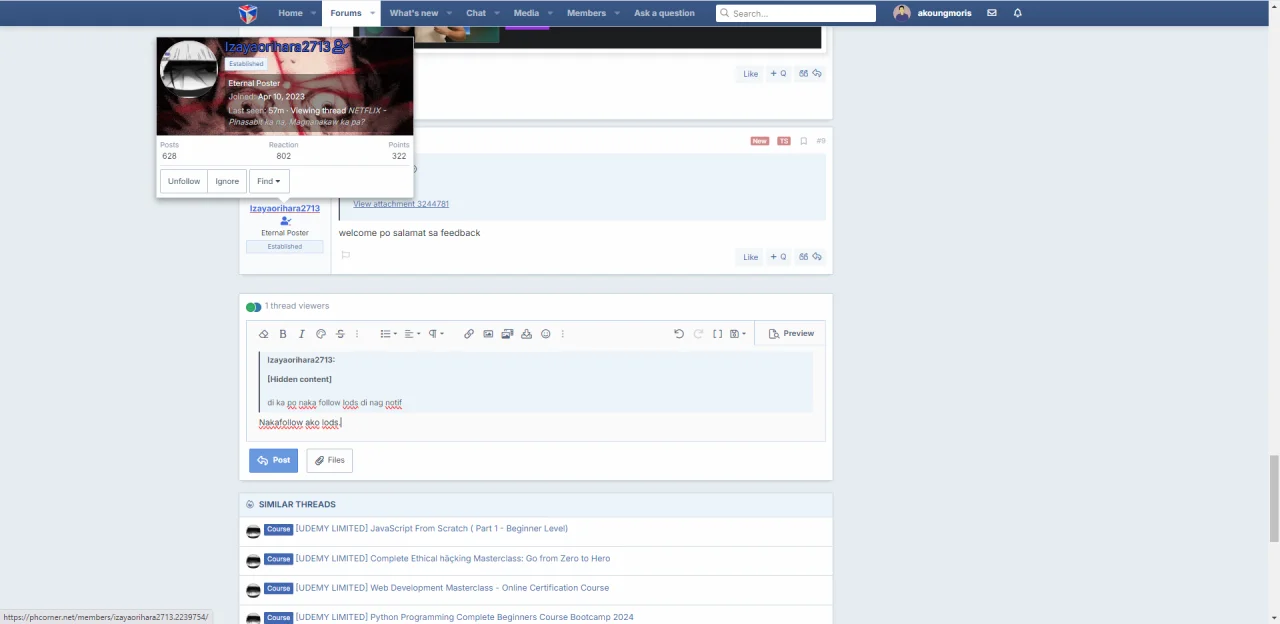Image resolution: width=1280 pixels, height=624 pixels.
Task: Open View attachment 3244781 link
Action: pos(401,204)
